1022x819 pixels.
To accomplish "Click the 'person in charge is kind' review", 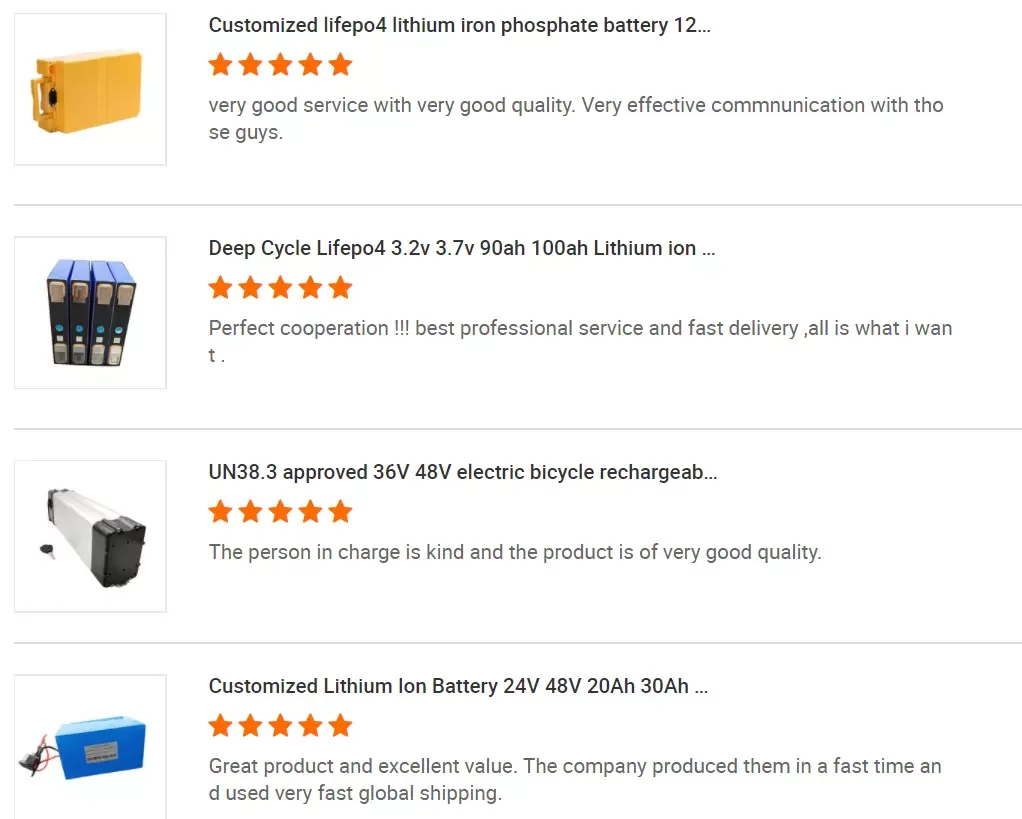I will point(514,552).
